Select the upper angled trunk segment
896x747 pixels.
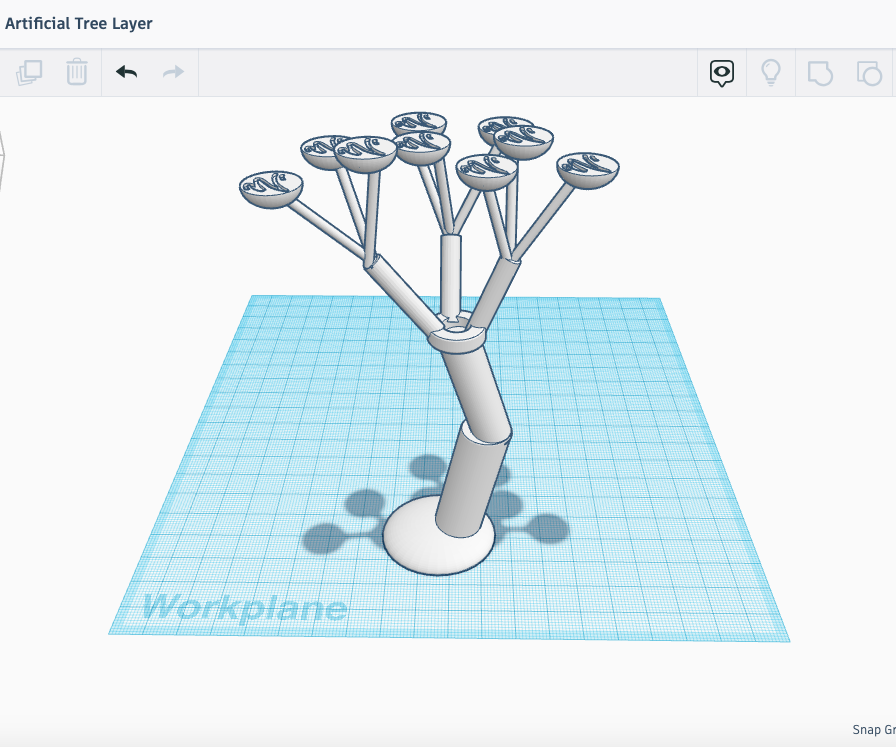point(470,388)
